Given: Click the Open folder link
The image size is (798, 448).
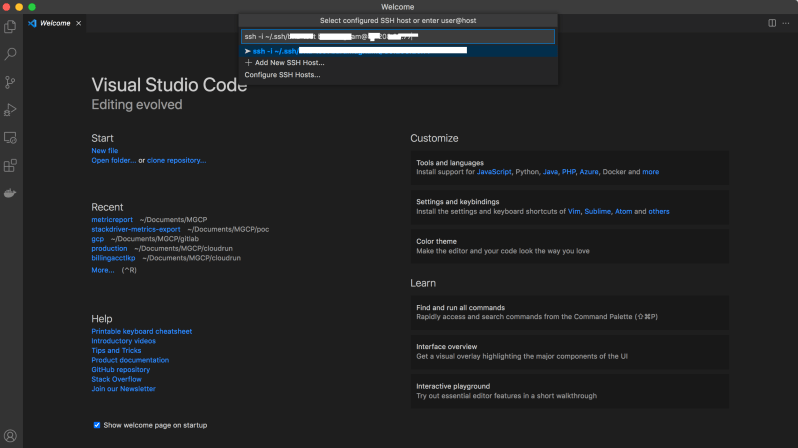Looking at the screenshot, I should (x=113, y=160).
